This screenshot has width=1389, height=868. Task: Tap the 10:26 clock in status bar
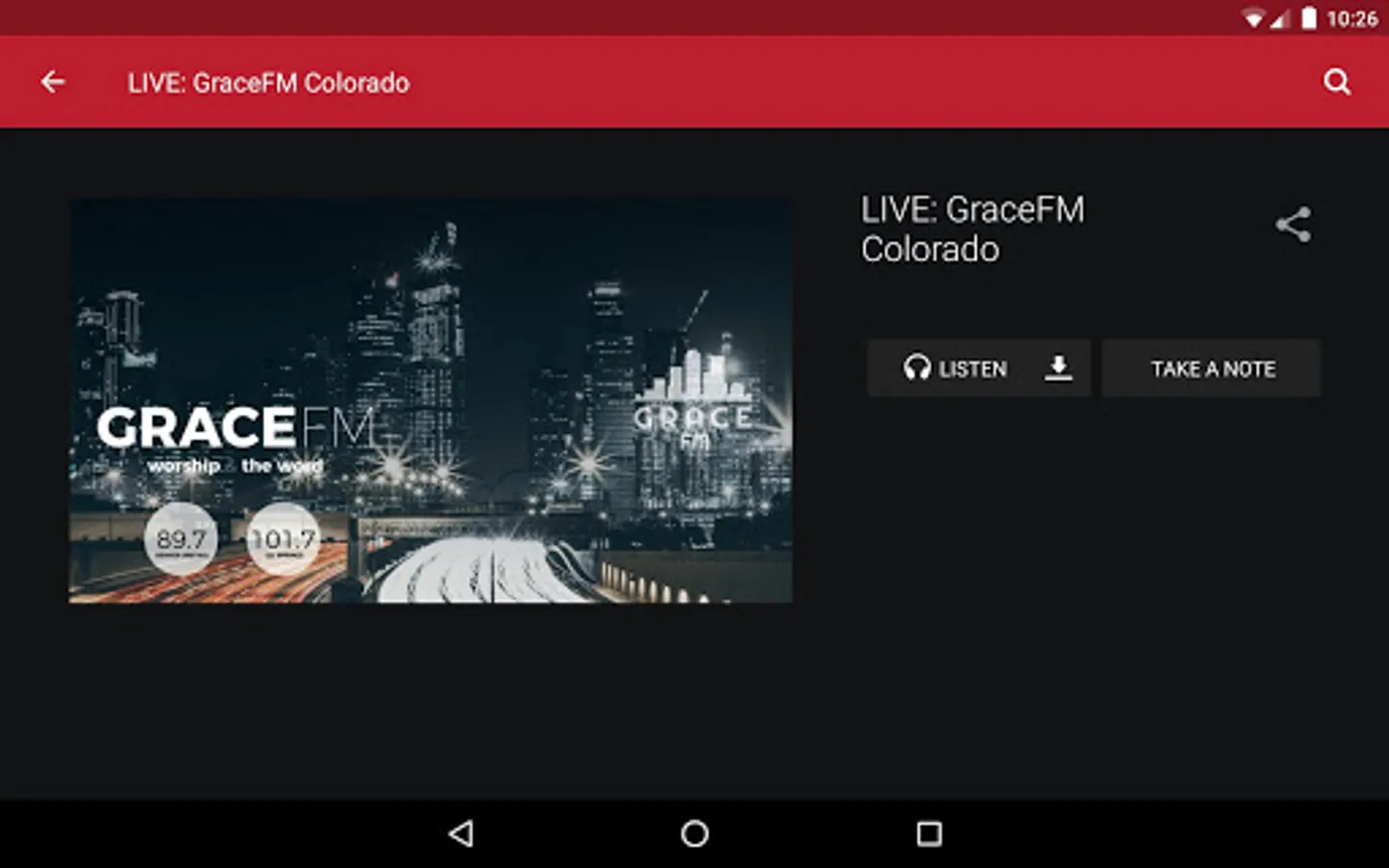pyautogui.click(x=1351, y=18)
